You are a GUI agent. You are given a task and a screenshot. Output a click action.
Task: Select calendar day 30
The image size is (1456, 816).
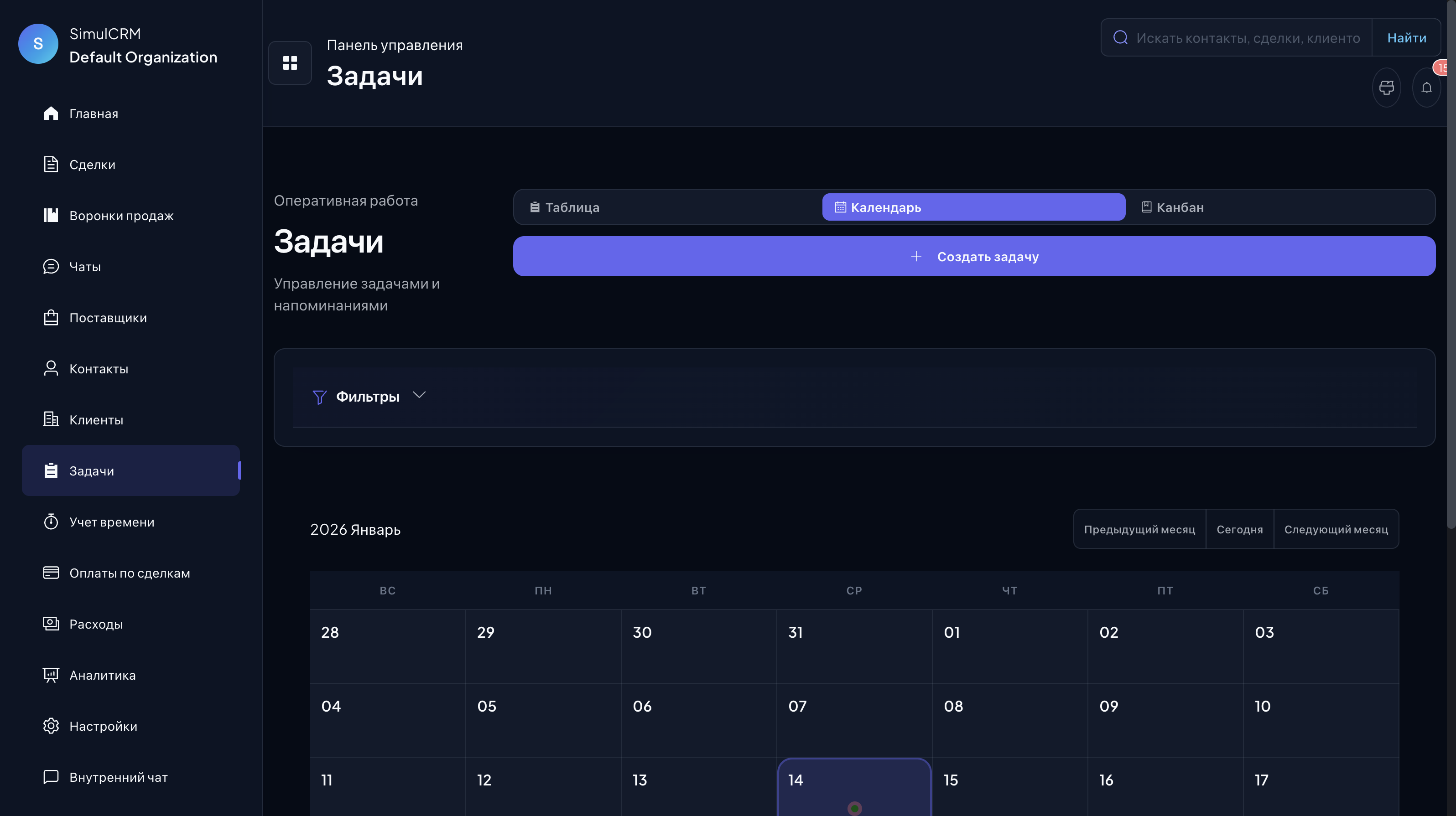(699, 646)
